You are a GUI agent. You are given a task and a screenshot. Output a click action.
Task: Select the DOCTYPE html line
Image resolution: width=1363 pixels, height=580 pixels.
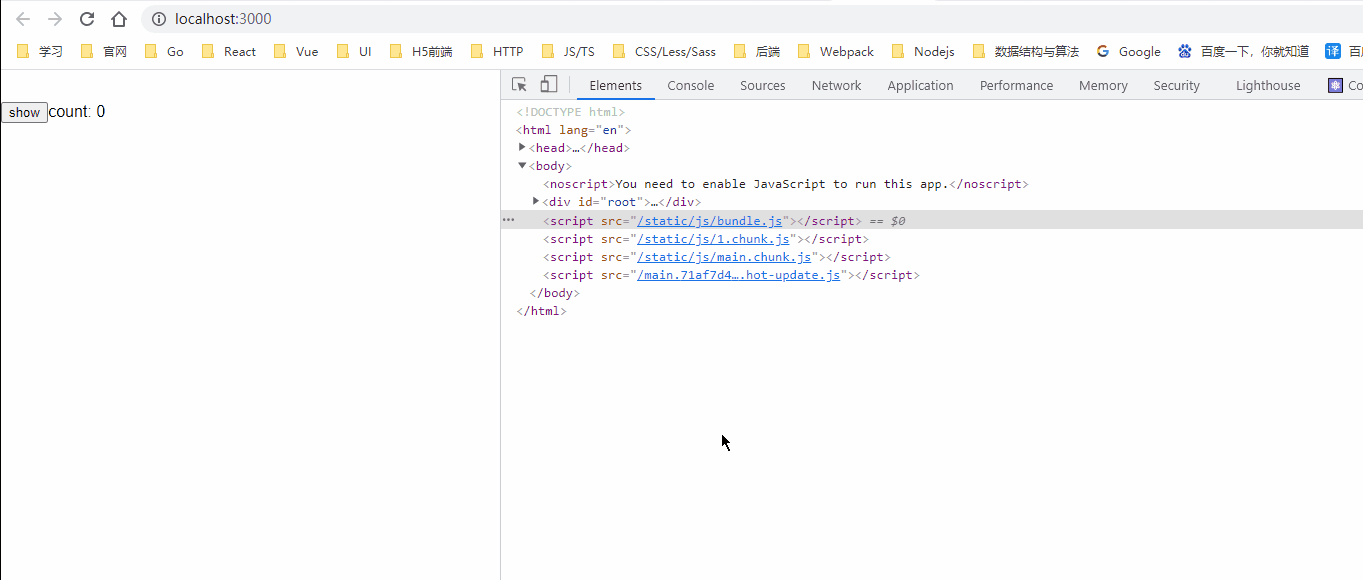tap(570, 112)
